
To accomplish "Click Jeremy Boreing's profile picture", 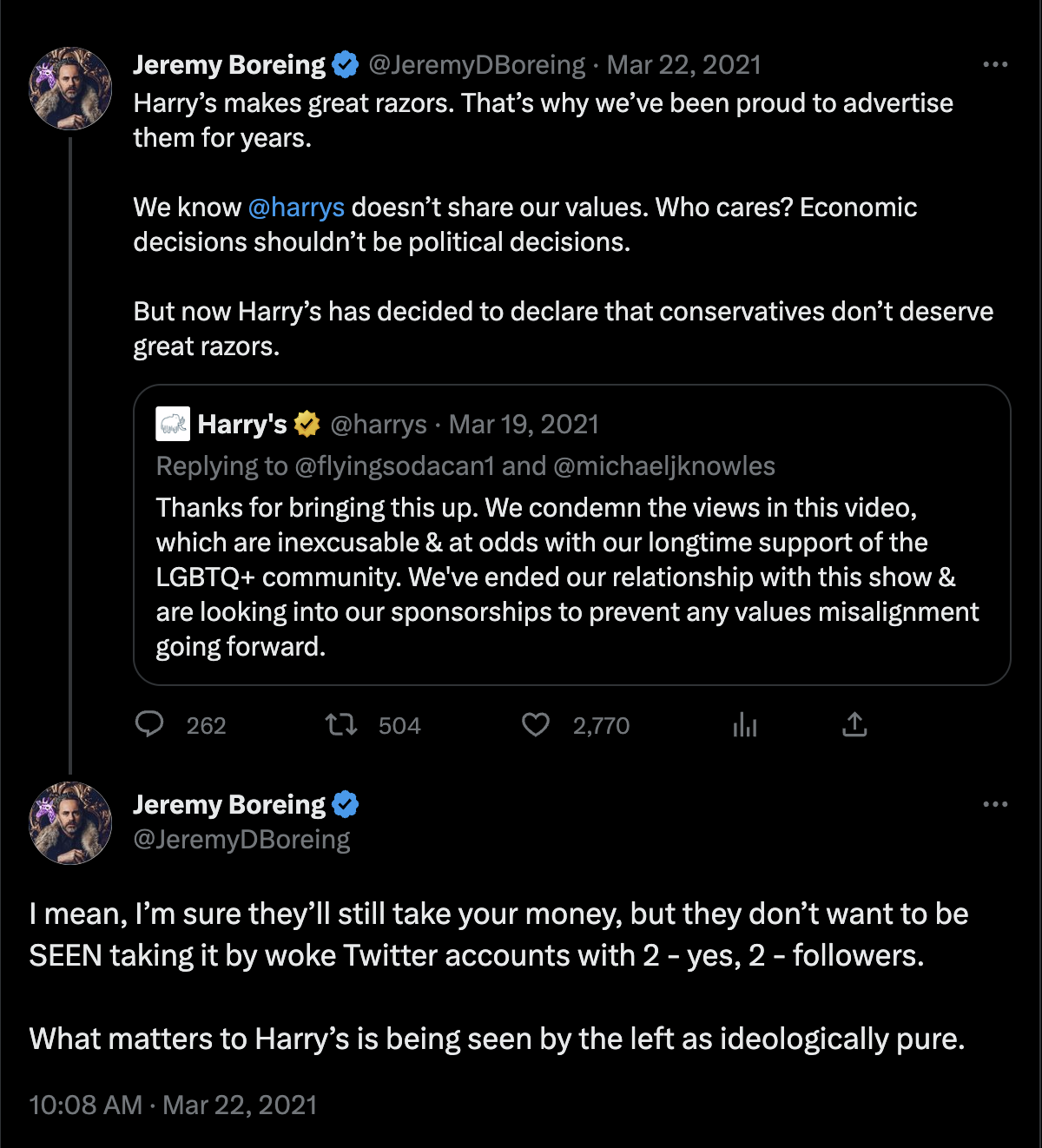I will pos(69,87).
